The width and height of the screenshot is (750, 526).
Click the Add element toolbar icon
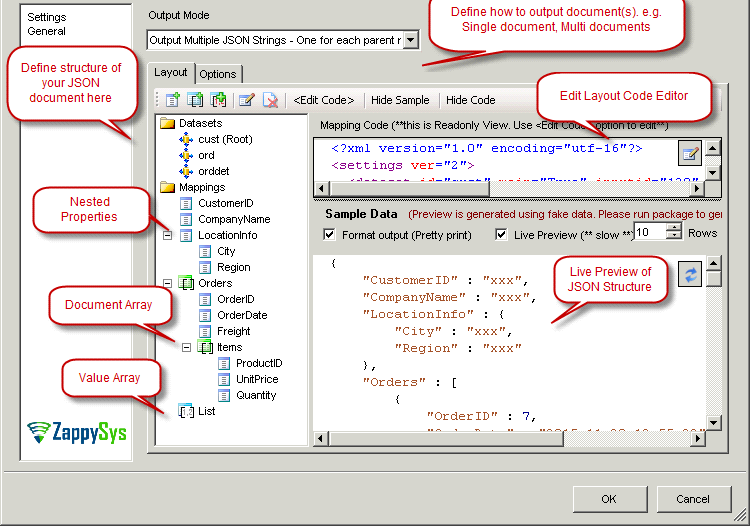172,100
